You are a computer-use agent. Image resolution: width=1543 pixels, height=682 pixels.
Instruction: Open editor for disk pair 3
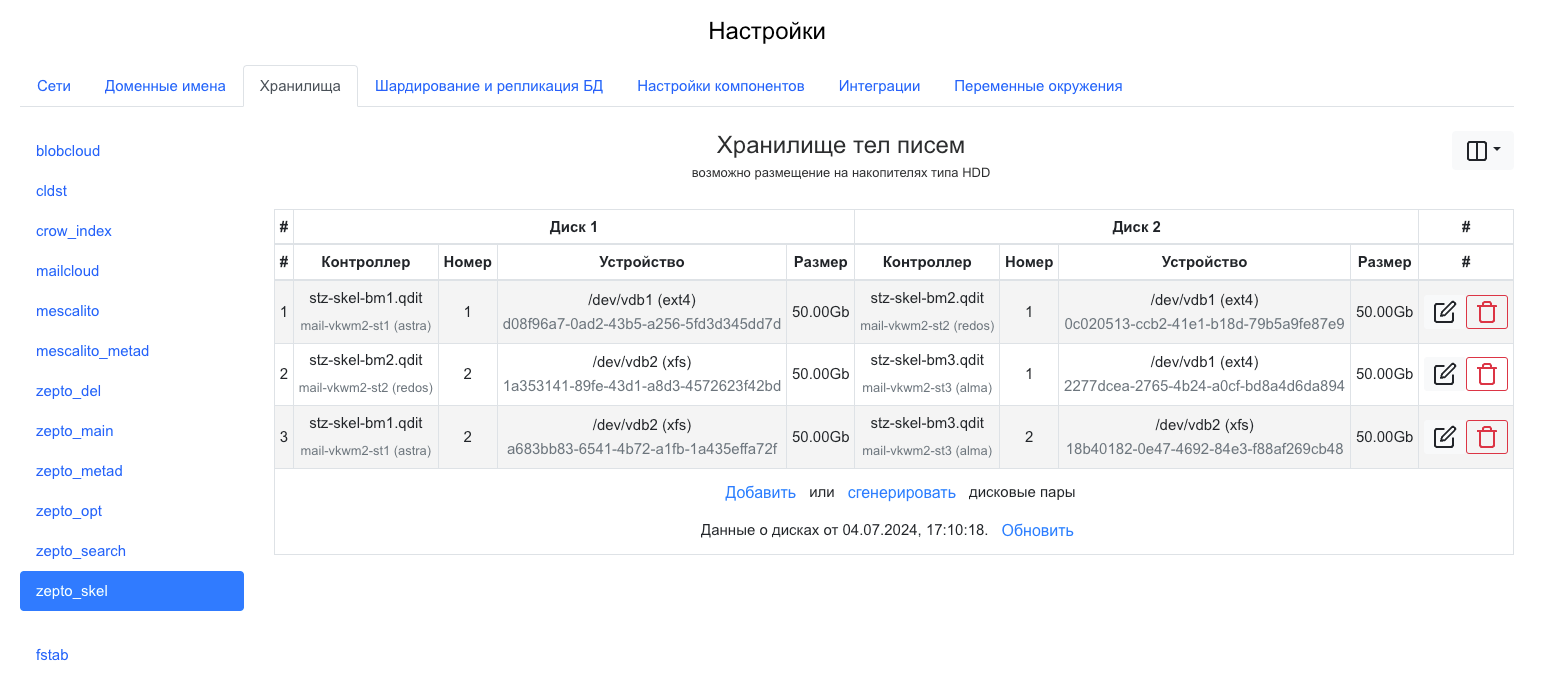coord(1444,437)
